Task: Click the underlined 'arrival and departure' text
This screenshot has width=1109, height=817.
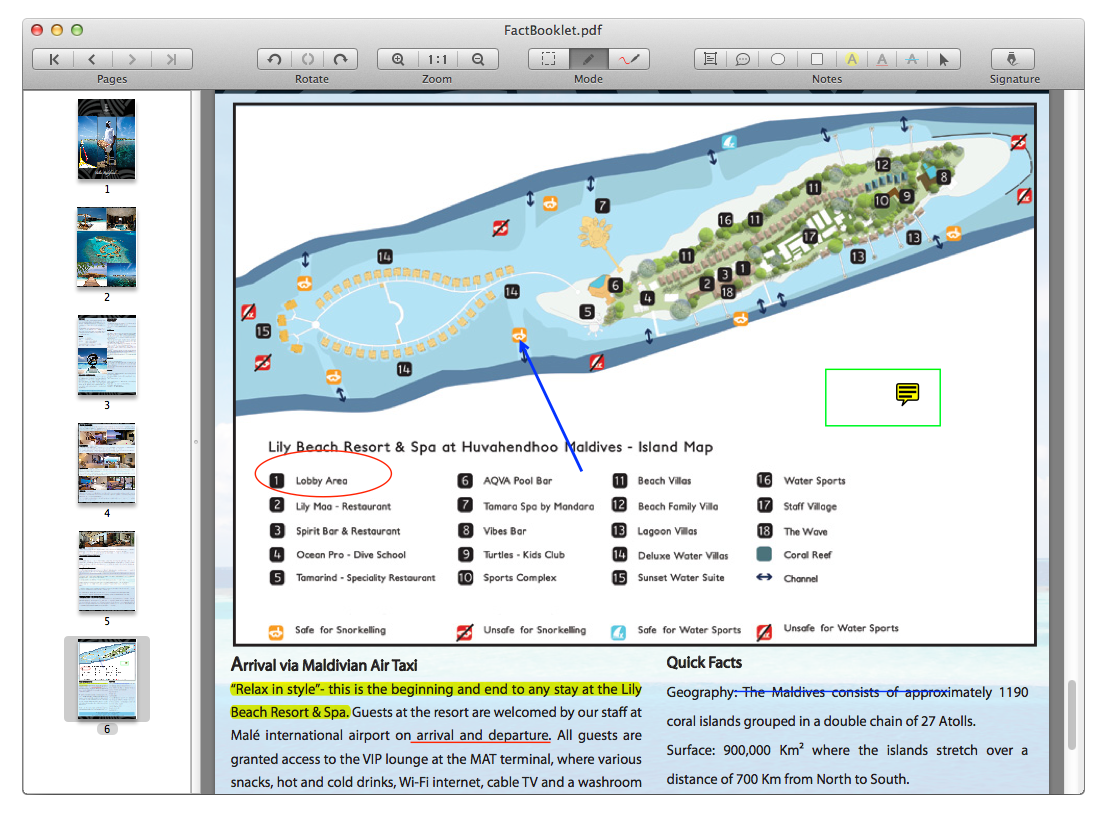Action: click(482, 736)
